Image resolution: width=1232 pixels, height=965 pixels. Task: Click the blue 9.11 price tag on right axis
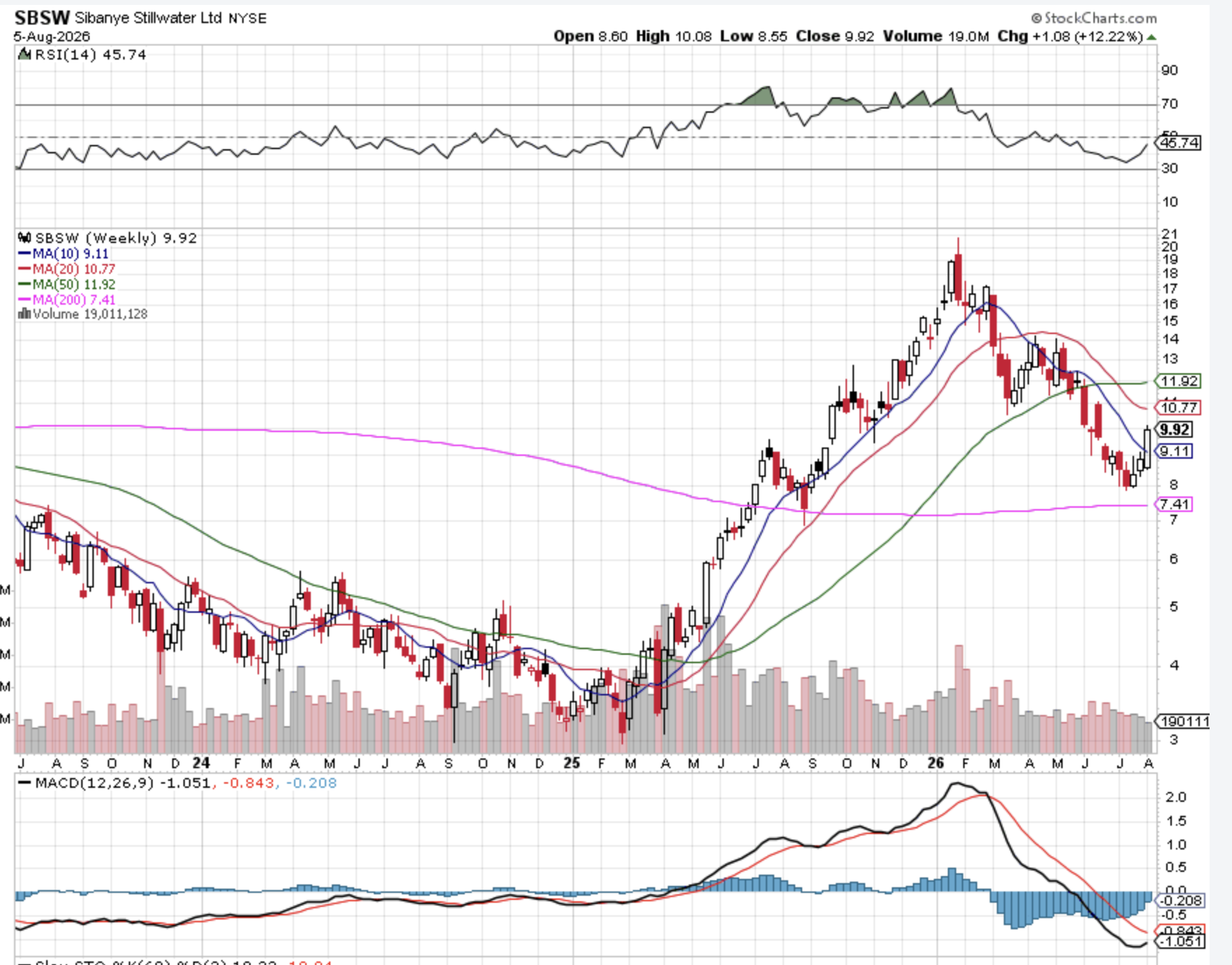1175,452
